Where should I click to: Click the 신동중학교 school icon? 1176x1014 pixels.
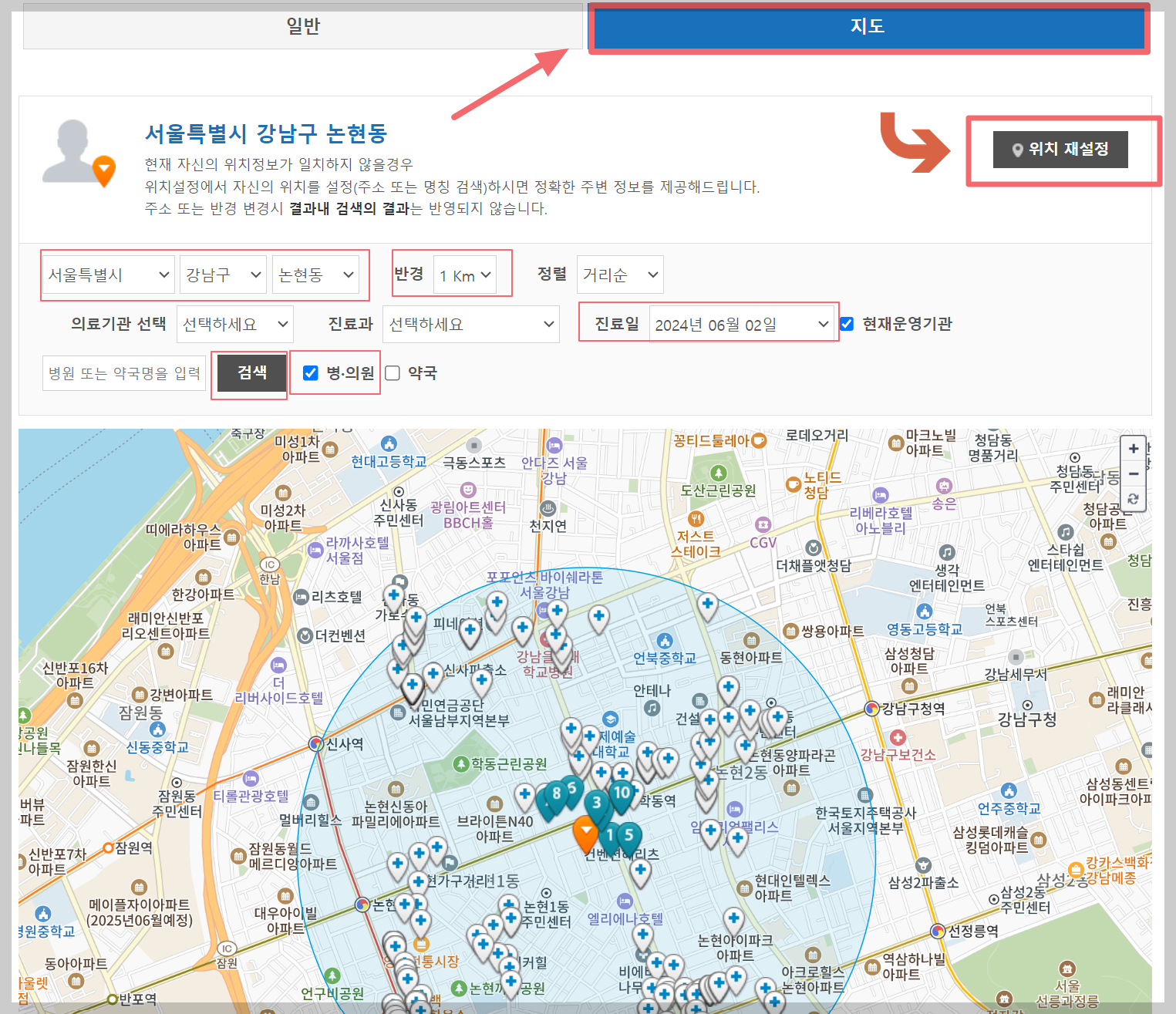157,729
